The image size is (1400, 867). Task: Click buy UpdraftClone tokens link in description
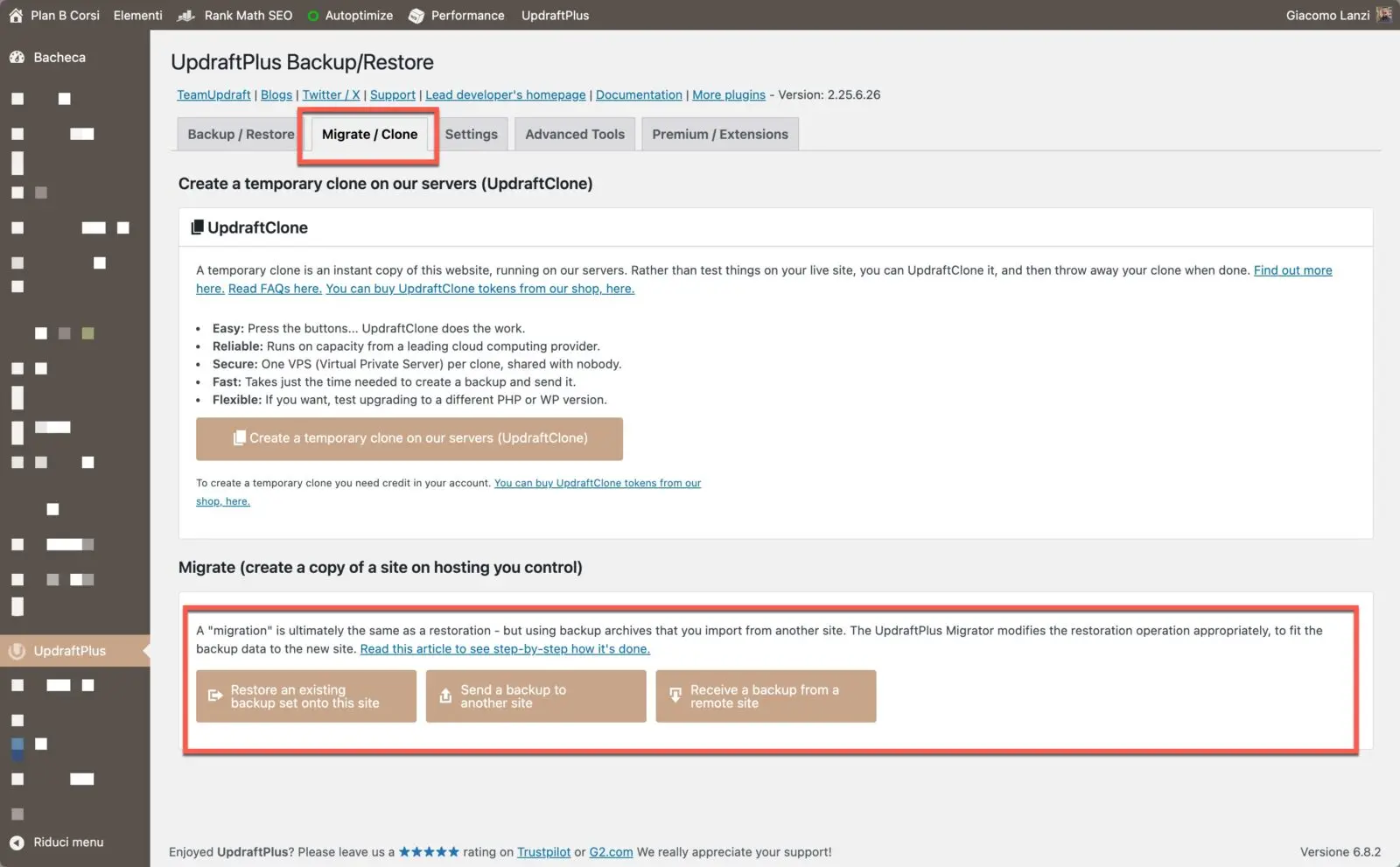tap(479, 289)
